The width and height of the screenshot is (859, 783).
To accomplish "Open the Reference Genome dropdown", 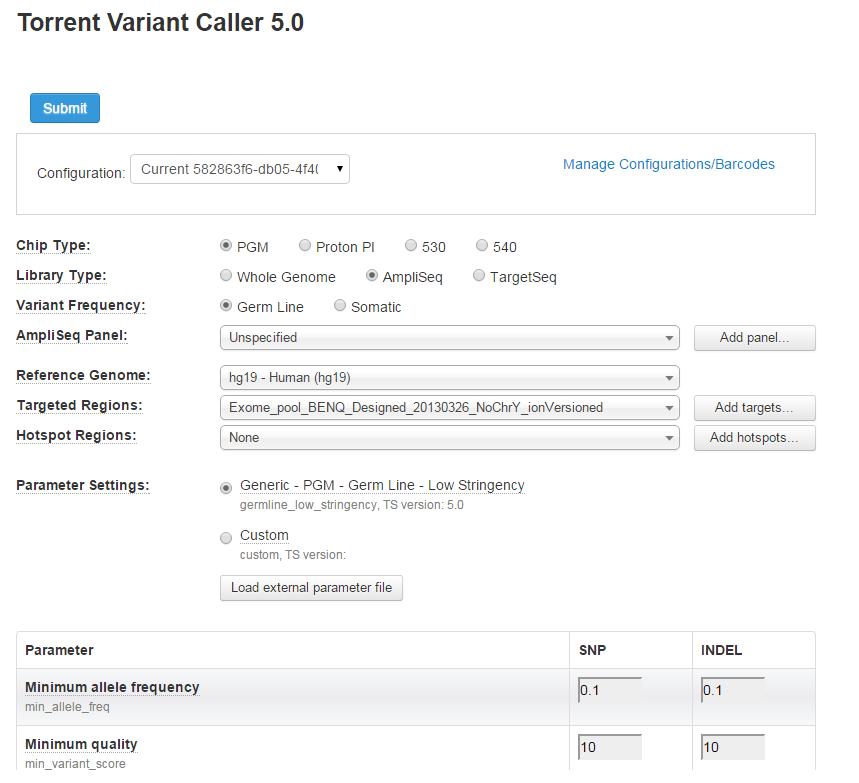I will click(x=450, y=378).
